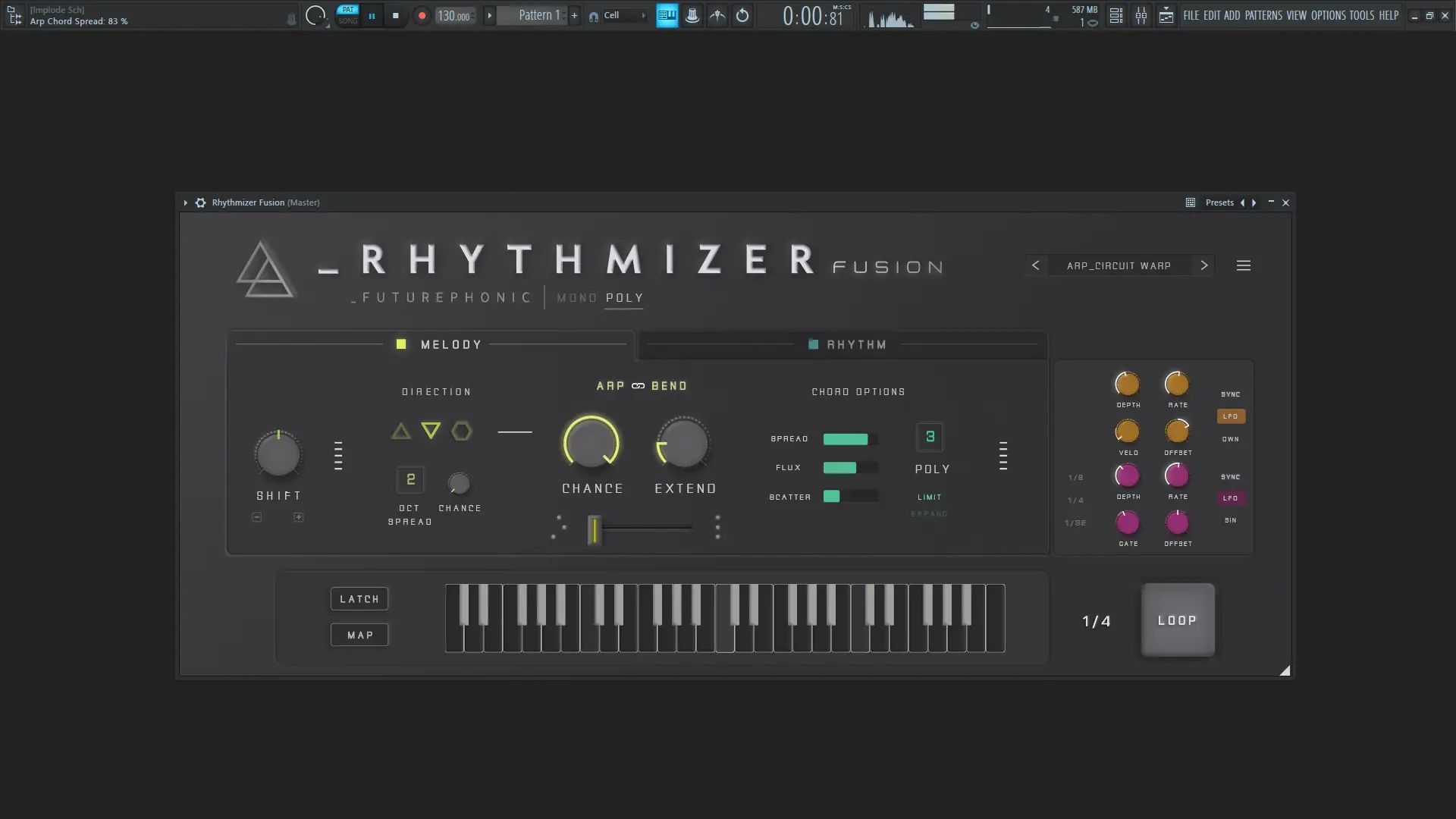Enable LATCH mode in Rhythmizer

point(359,598)
